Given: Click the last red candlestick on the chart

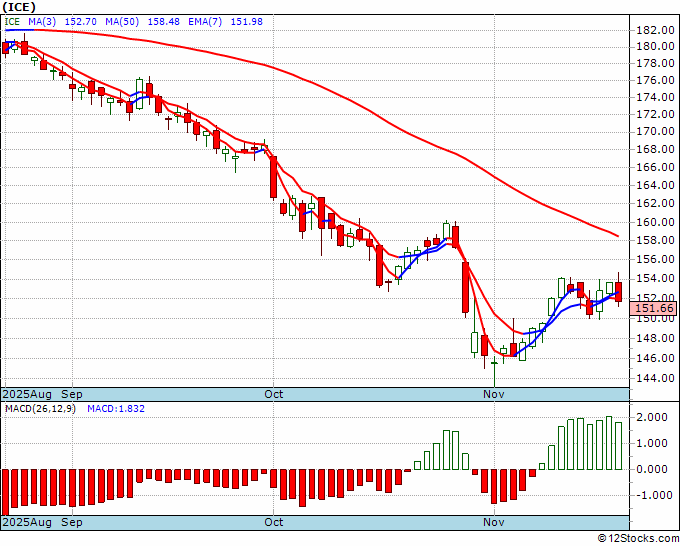Looking at the screenshot, I should 618,292.
